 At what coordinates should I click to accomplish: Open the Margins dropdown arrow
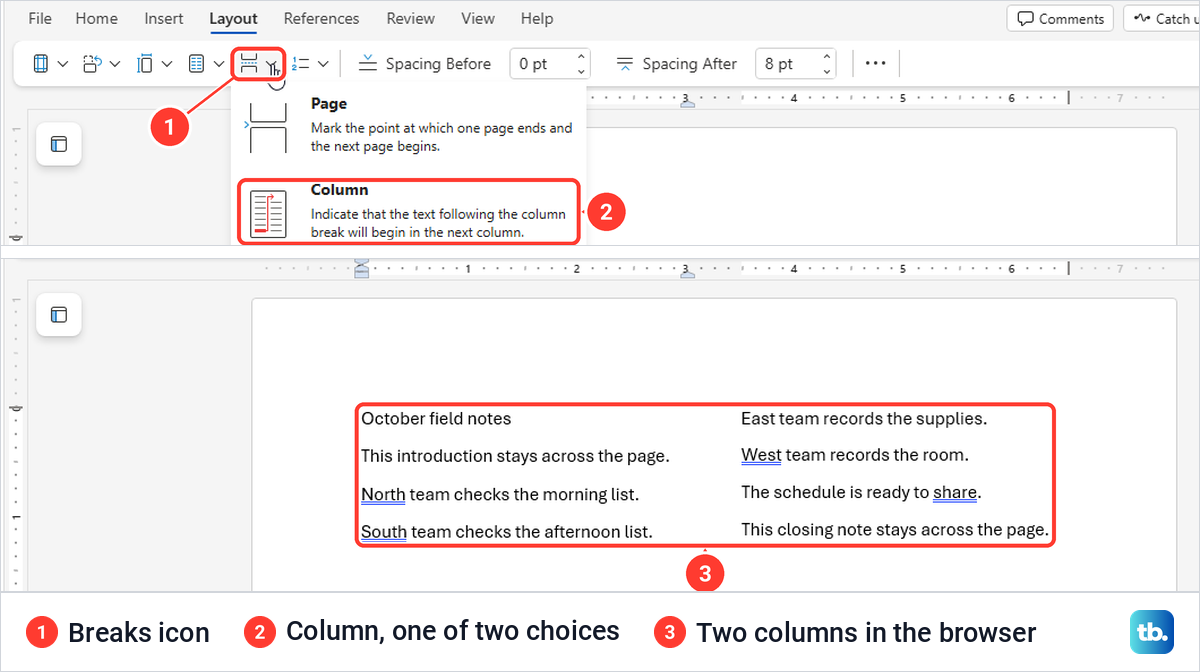click(x=63, y=64)
